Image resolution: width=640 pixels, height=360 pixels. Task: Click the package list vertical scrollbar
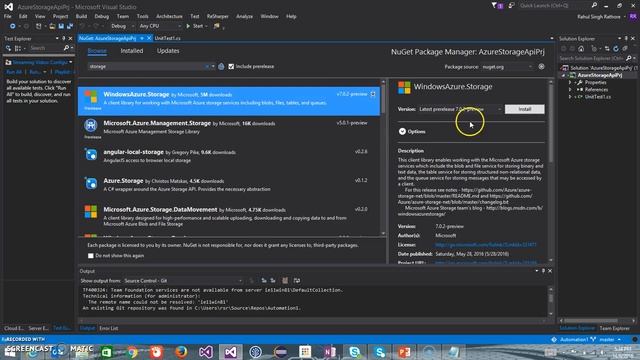383,158
